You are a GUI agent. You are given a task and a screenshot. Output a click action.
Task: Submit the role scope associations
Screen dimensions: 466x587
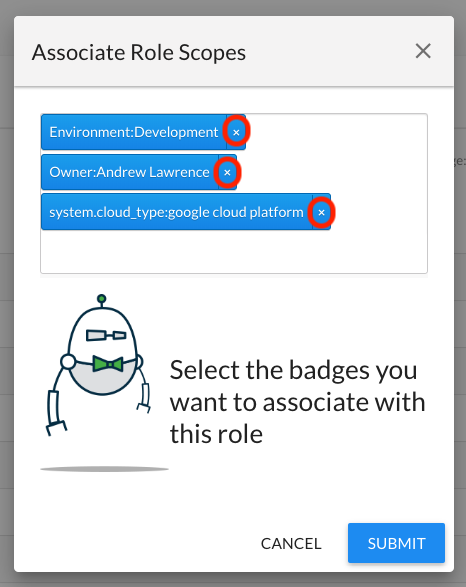(x=396, y=543)
